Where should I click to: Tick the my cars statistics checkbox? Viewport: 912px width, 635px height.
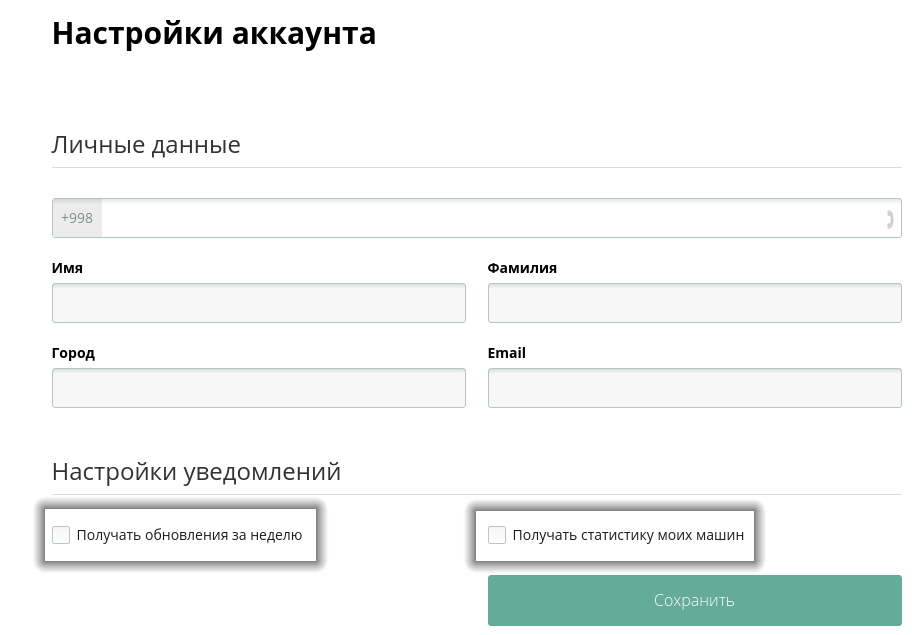coord(497,535)
